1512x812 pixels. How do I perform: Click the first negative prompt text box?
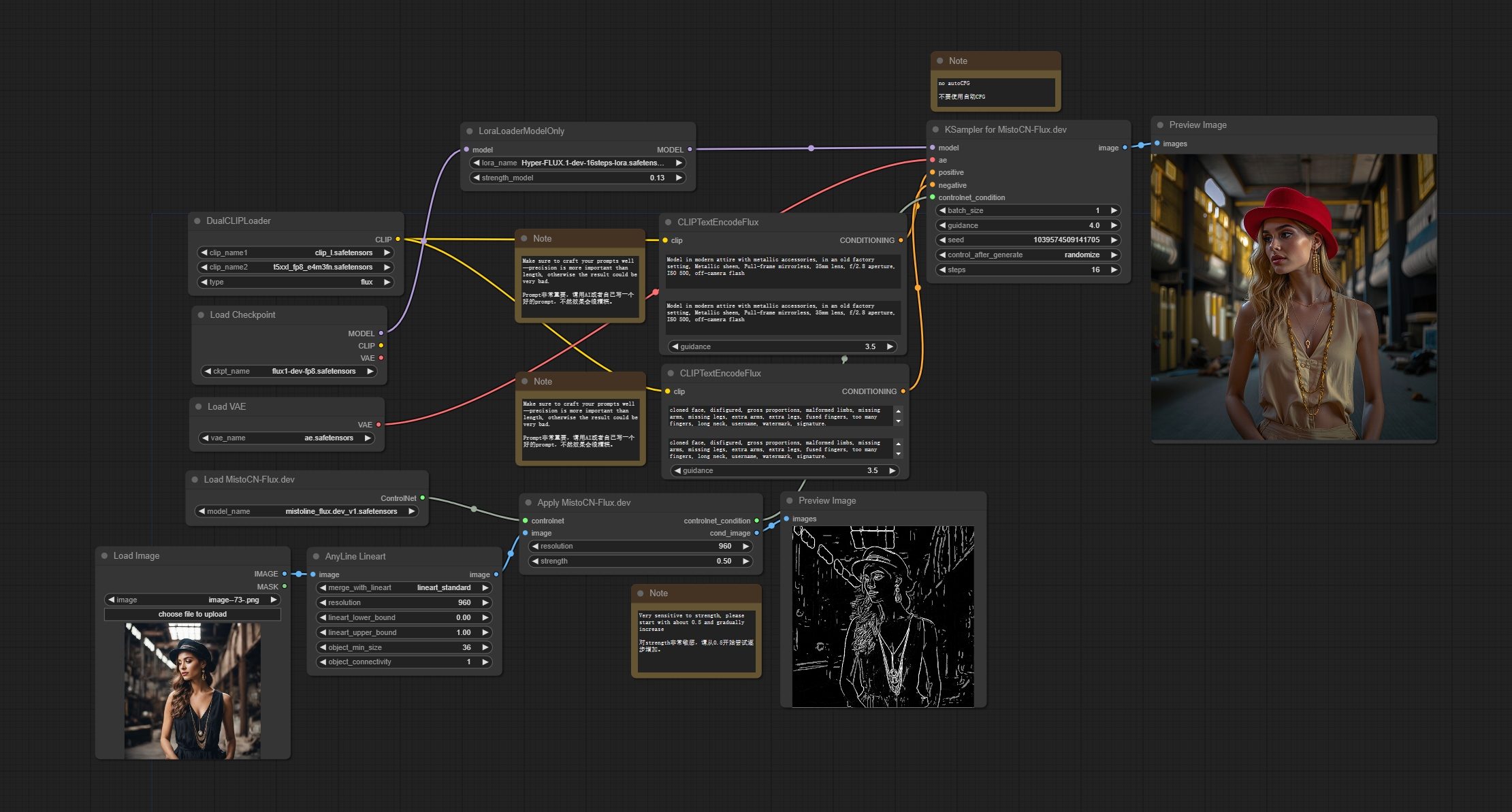click(780, 417)
